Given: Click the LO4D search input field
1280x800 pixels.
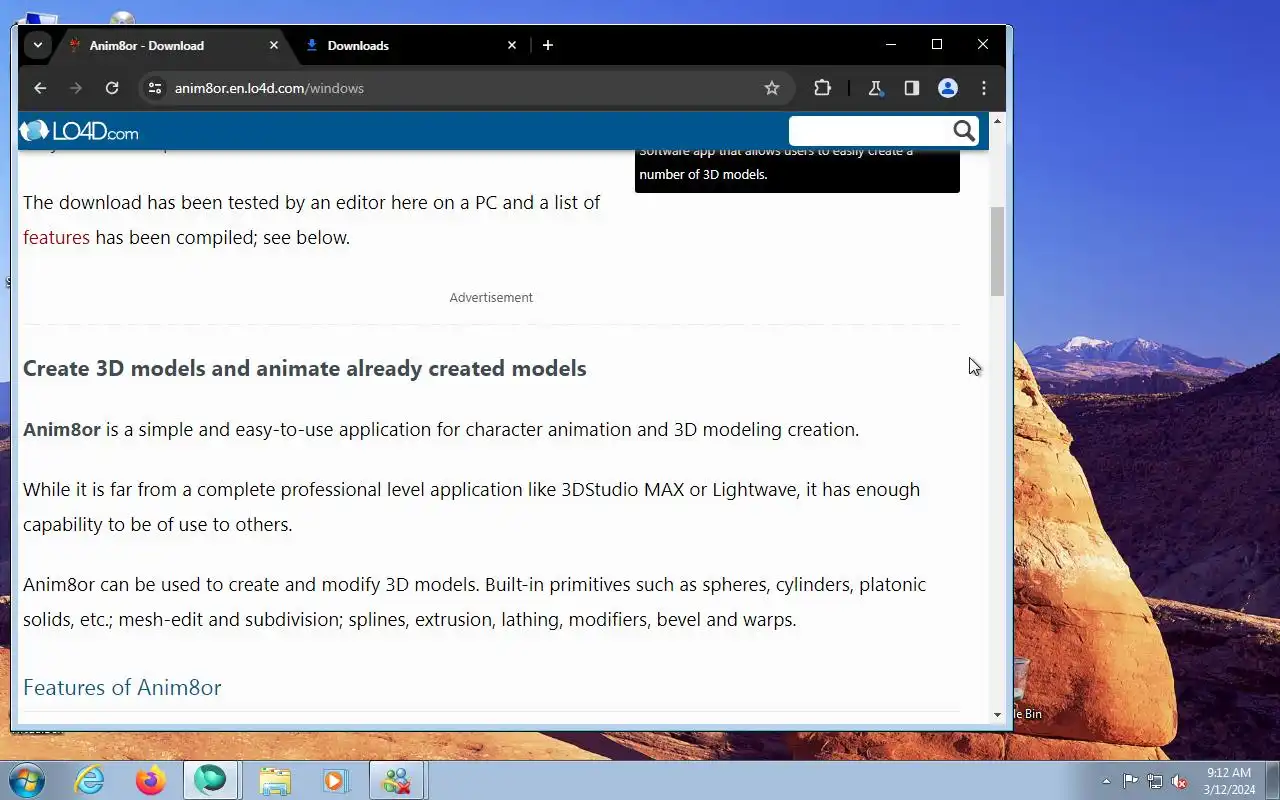Looking at the screenshot, I should click(869, 131).
